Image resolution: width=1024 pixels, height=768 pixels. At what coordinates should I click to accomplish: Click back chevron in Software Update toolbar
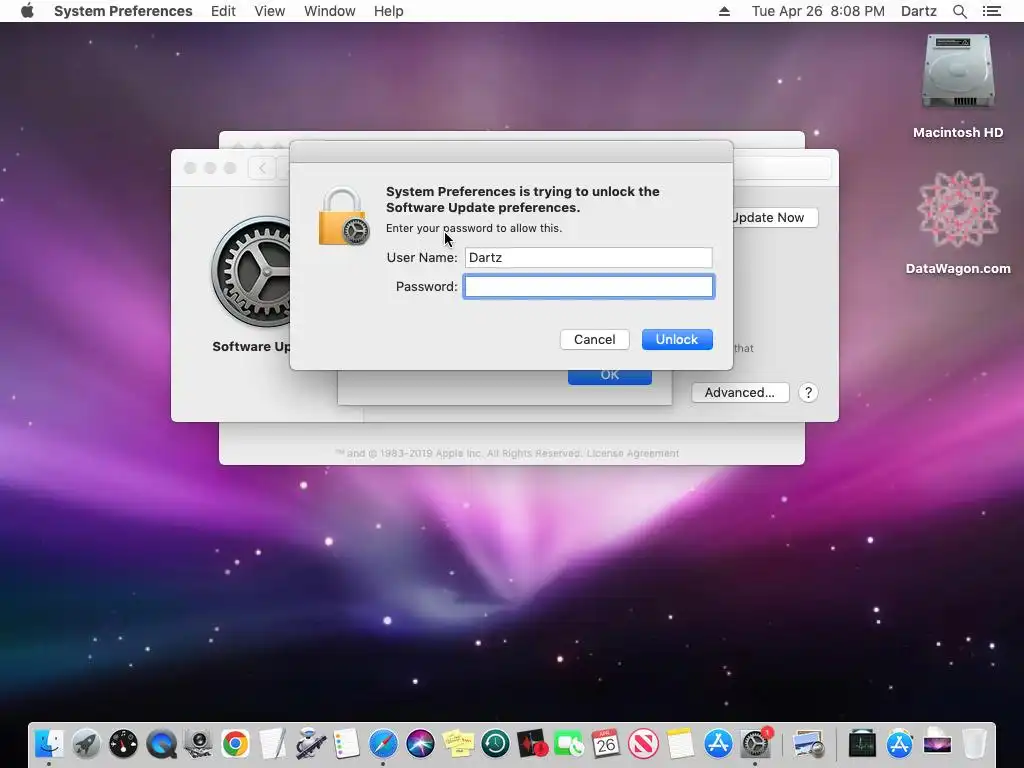[x=262, y=168]
